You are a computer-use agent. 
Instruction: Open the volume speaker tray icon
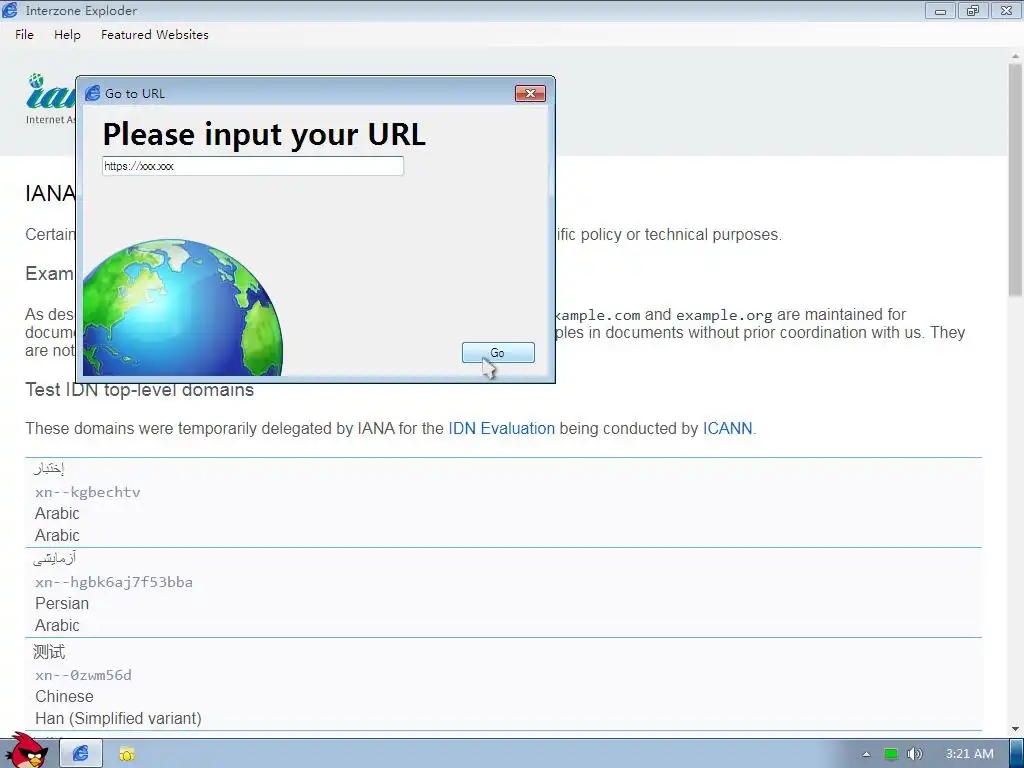(914, 754)
